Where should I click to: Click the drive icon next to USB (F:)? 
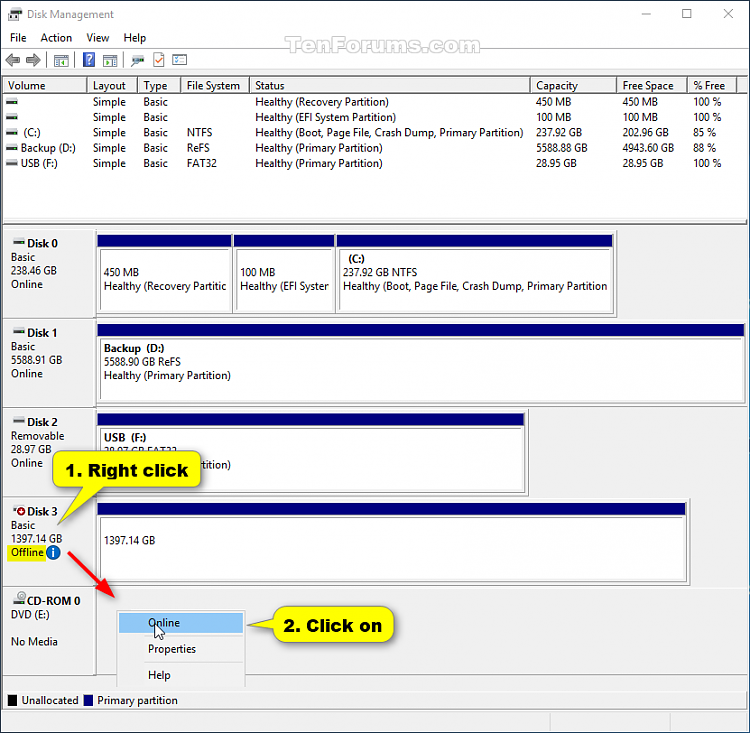click(x=12, y=163)
